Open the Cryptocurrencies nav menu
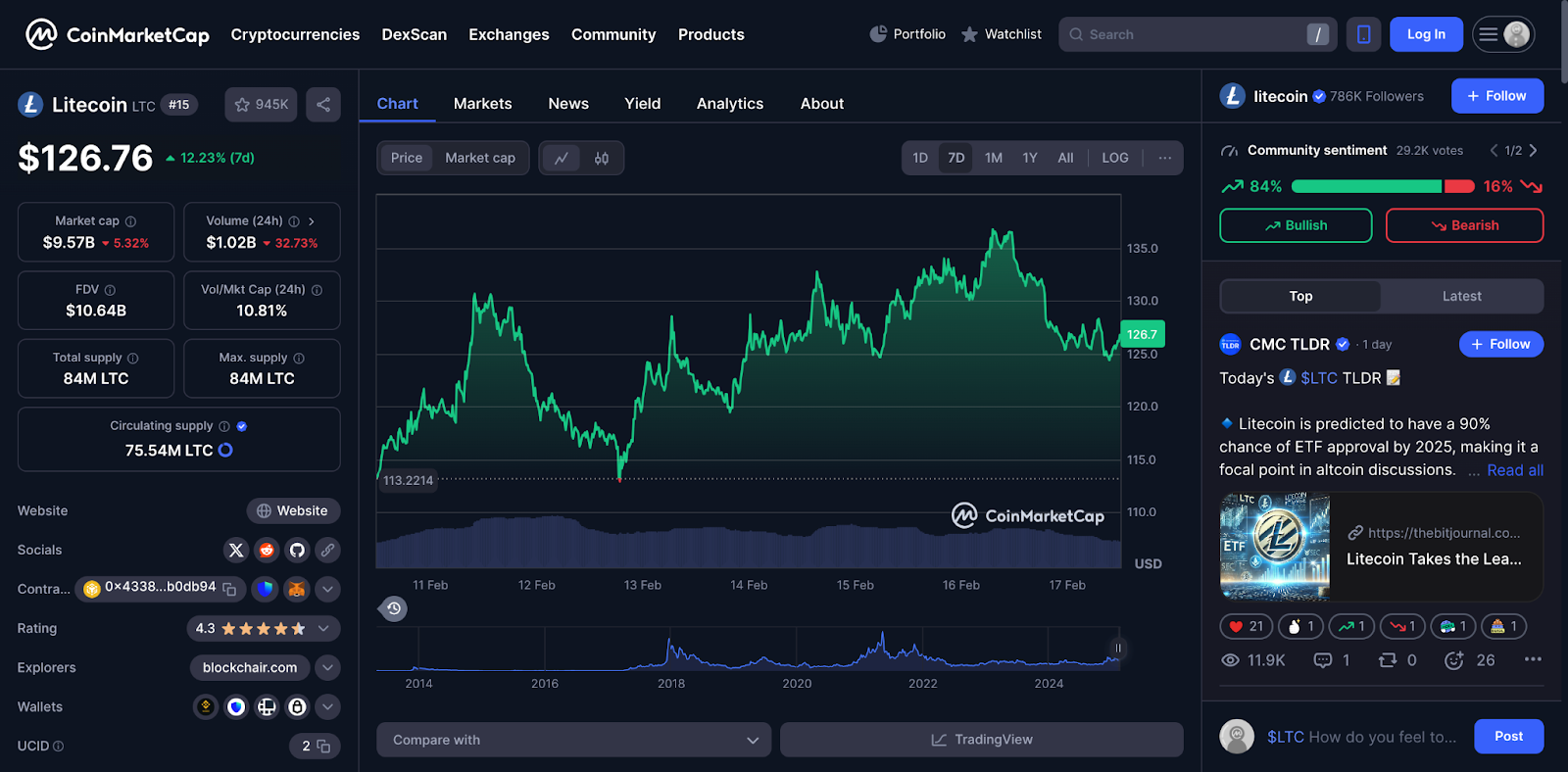This screenshot has height=772, width=1568. coord(295,34)
